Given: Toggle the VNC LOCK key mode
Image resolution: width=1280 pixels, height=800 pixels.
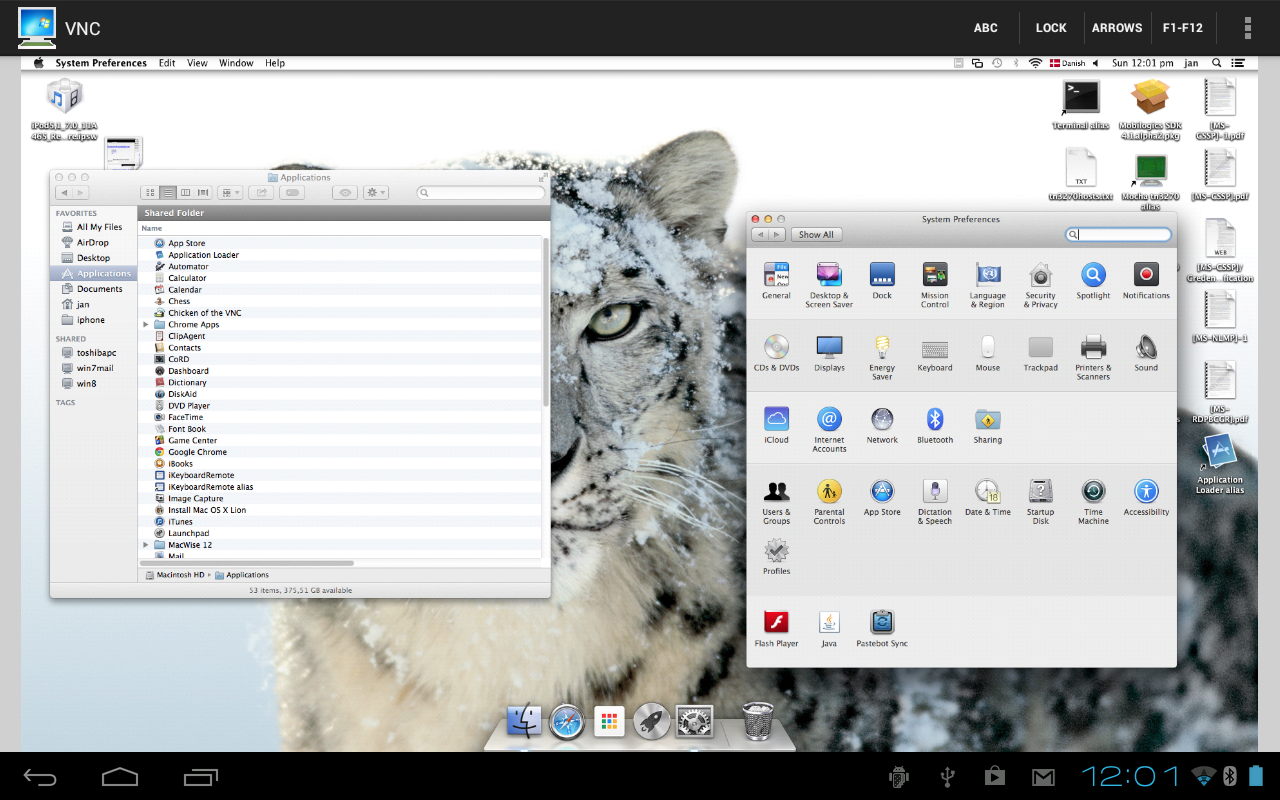Looking at the screenshot, I should pos(1050,28).
